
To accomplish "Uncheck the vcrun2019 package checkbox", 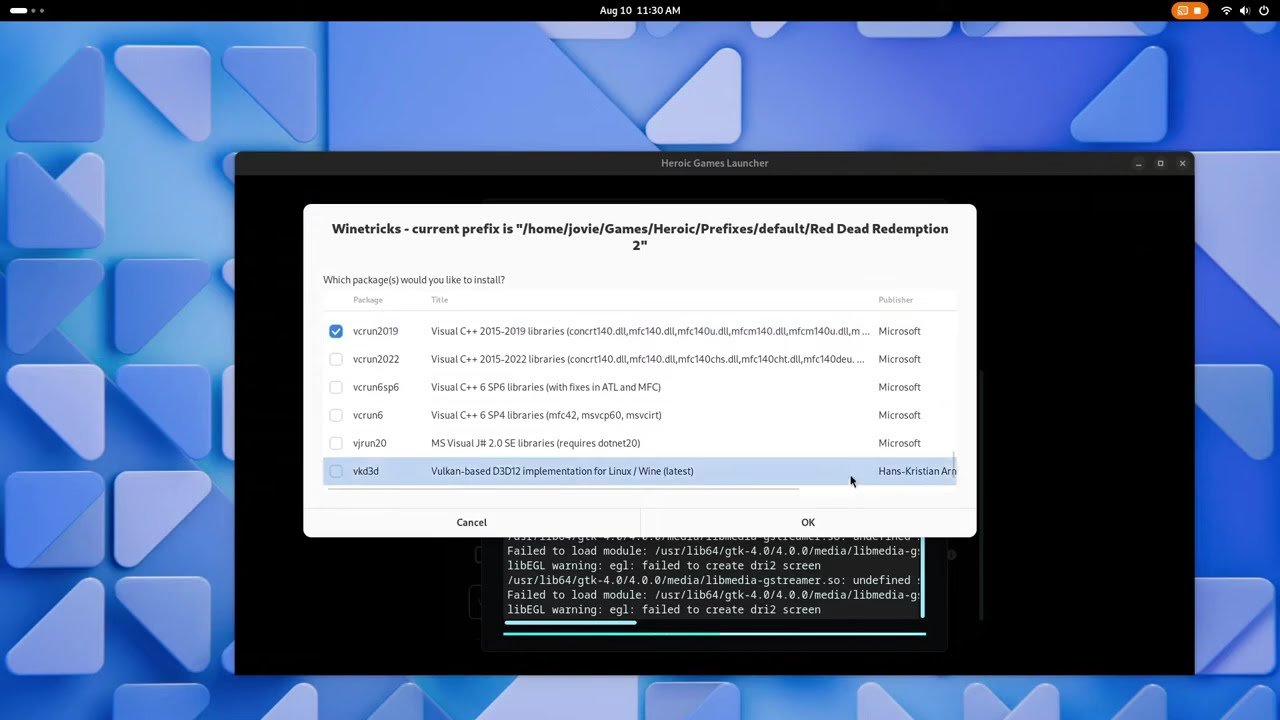I will point(336,331).
